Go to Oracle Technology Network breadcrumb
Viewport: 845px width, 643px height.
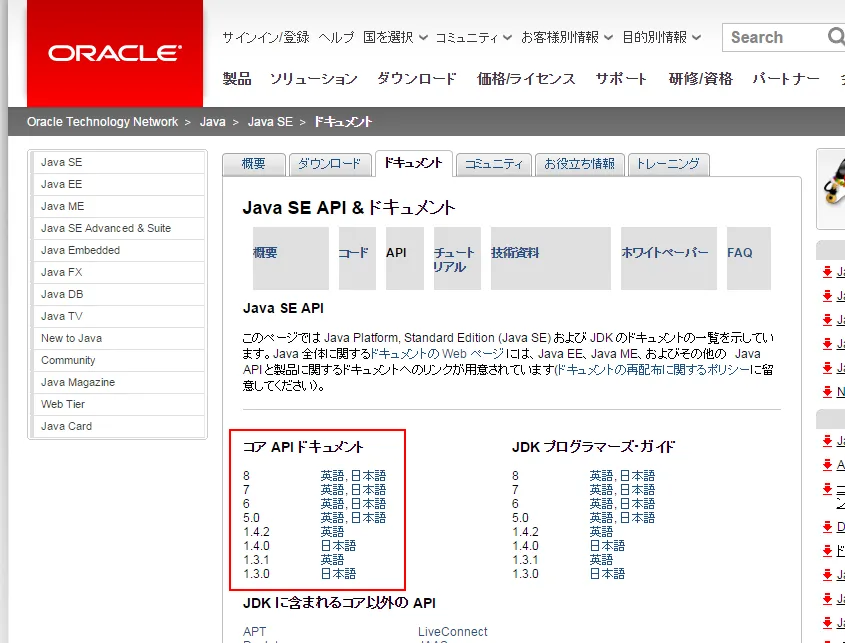coord(102,122)
